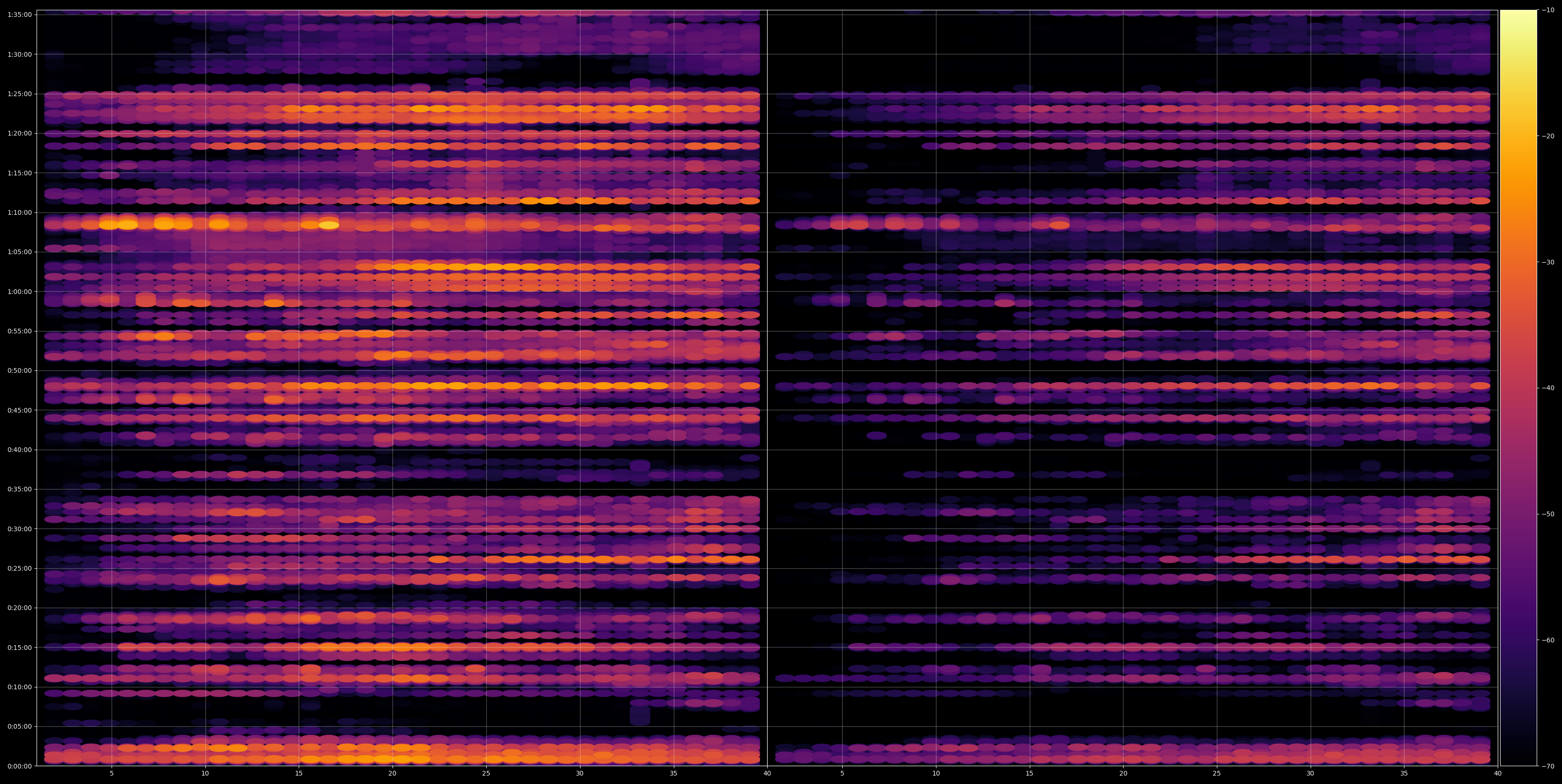Click the −40 colorbar tick label
Viewport: 1562px width, 784px height.
pyautogui.click(x=1548, y=388)
